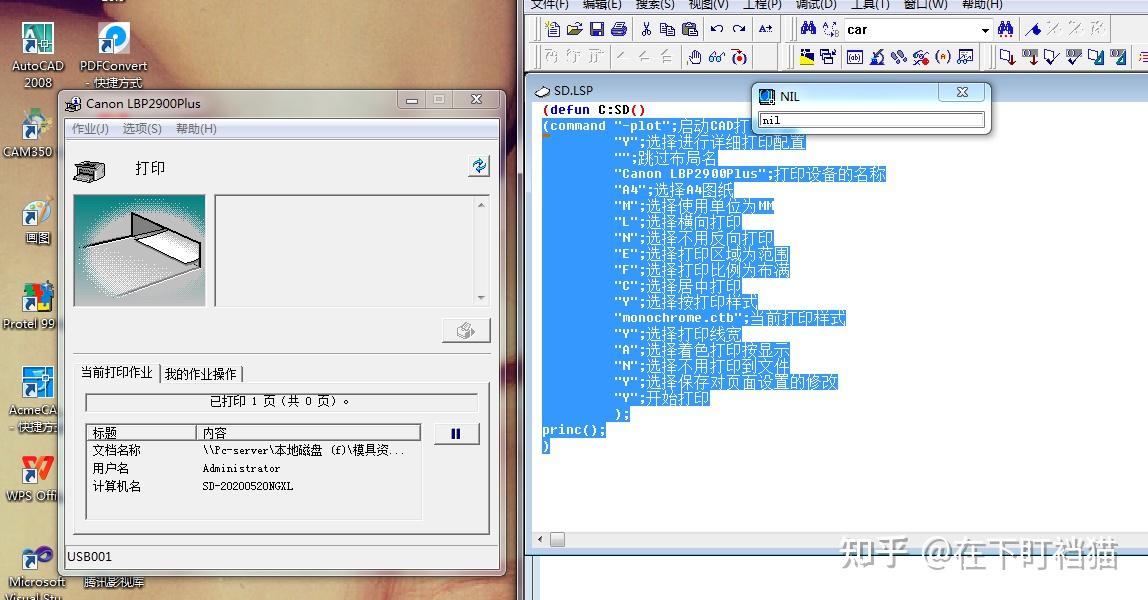This screenshot has height=600, width=1148.
Task: Open Trace window with footprints icon
Action: (x=899, y=57)
